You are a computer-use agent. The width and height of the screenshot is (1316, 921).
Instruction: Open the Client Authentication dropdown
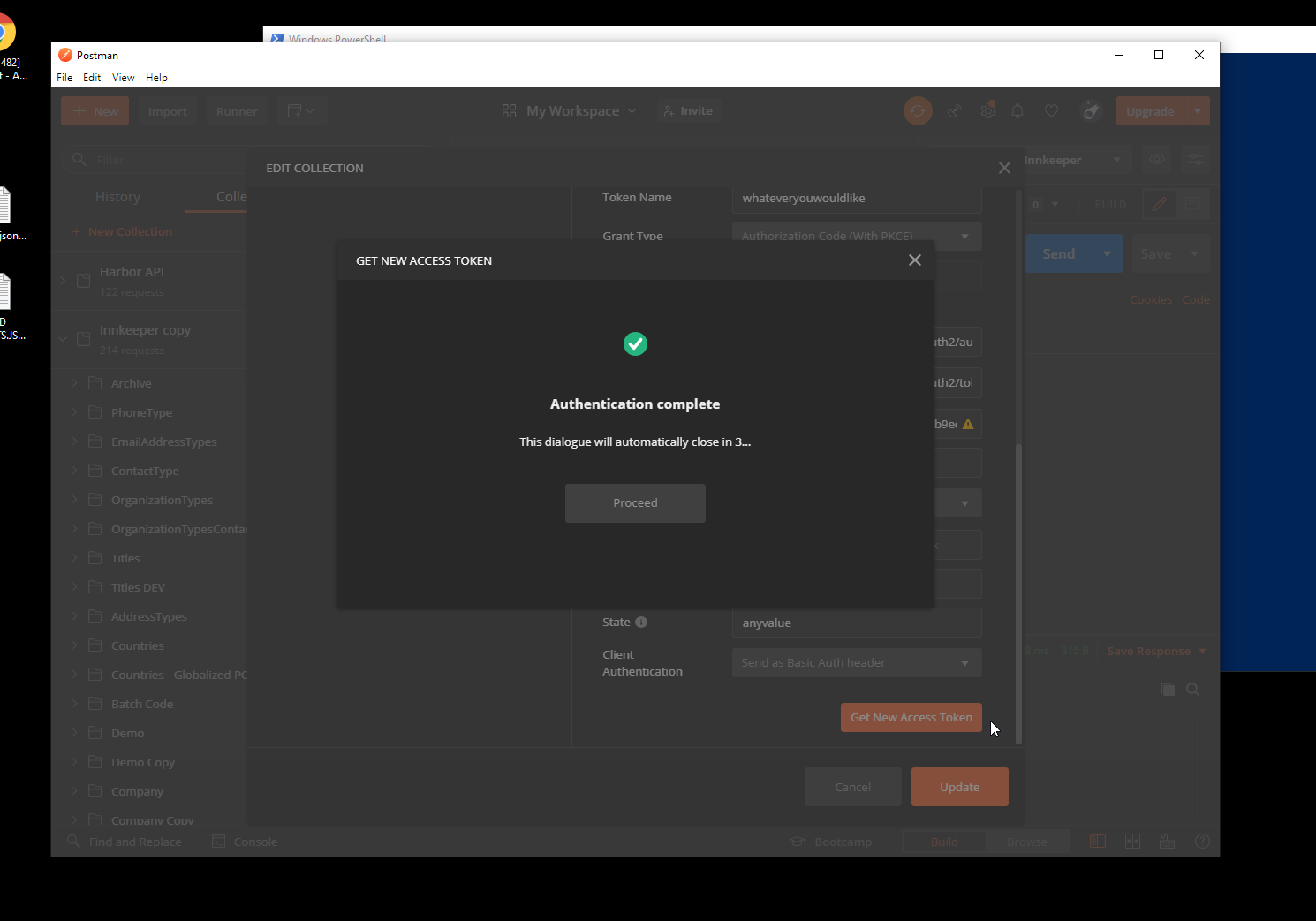[x=855, y=662]
